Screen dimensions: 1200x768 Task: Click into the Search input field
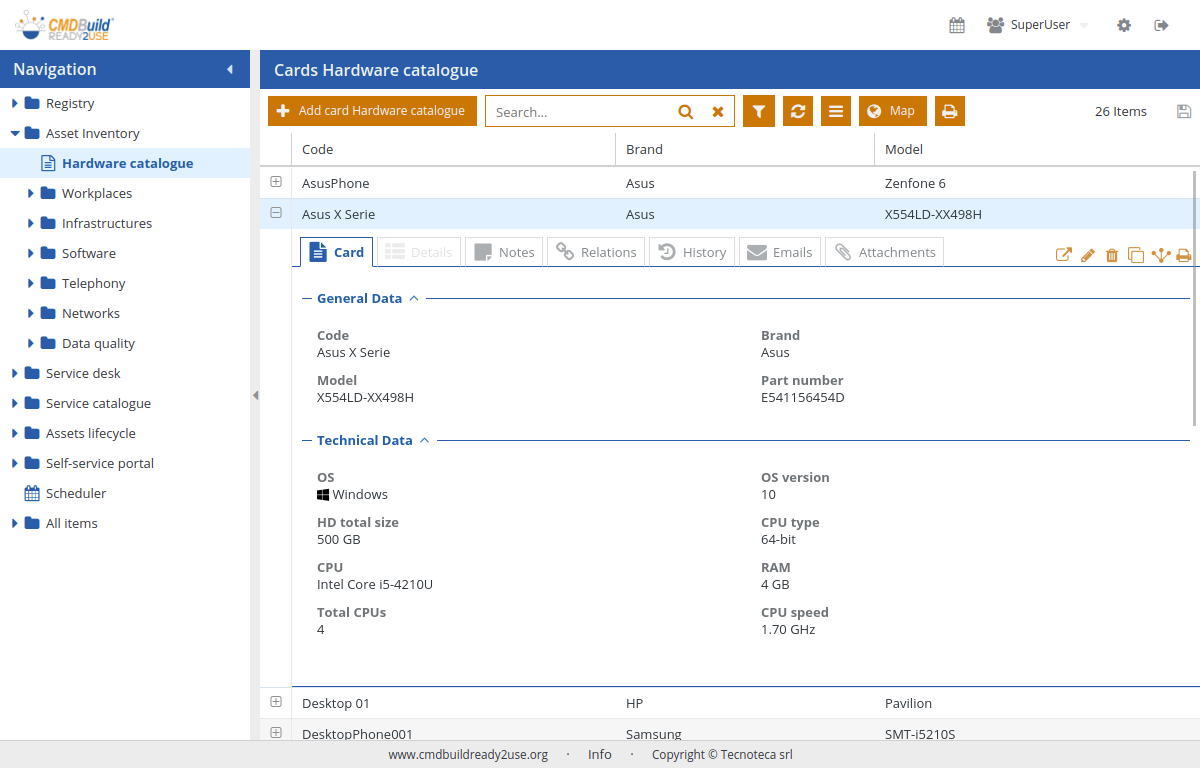click(x=580, y=112)
